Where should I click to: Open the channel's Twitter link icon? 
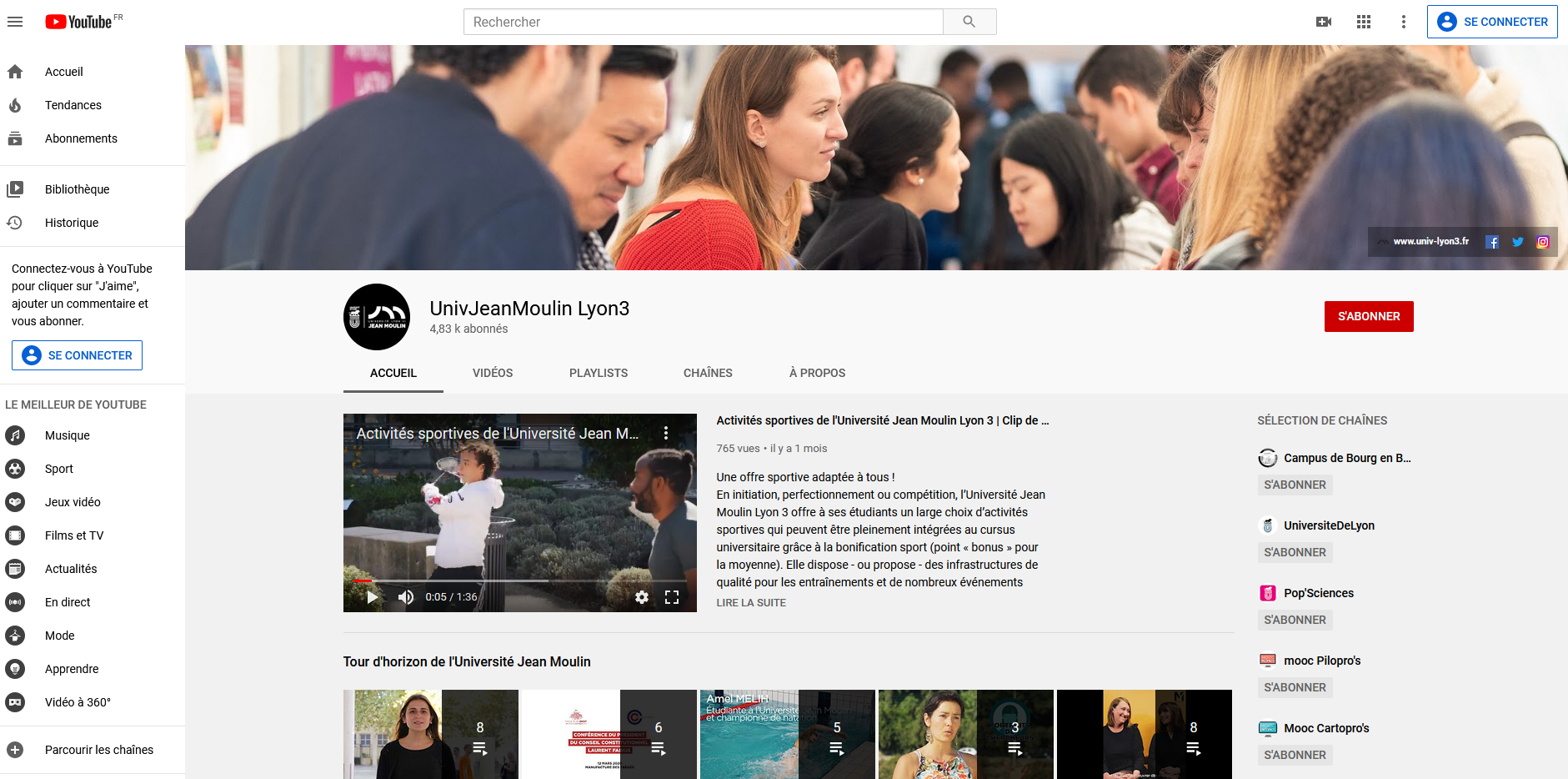pos(1517,242)
